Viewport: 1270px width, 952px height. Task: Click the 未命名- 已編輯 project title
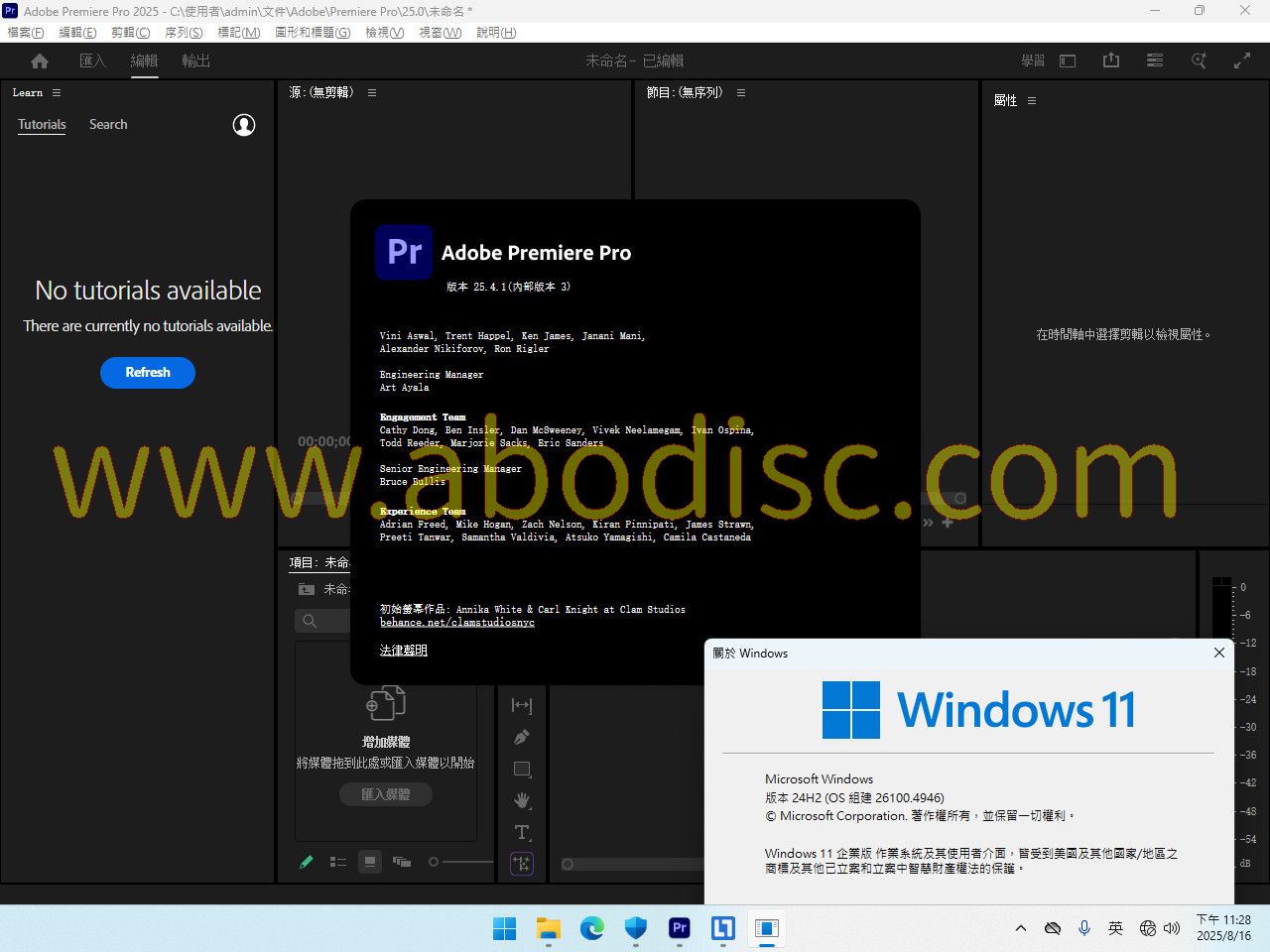pos(635,60)
